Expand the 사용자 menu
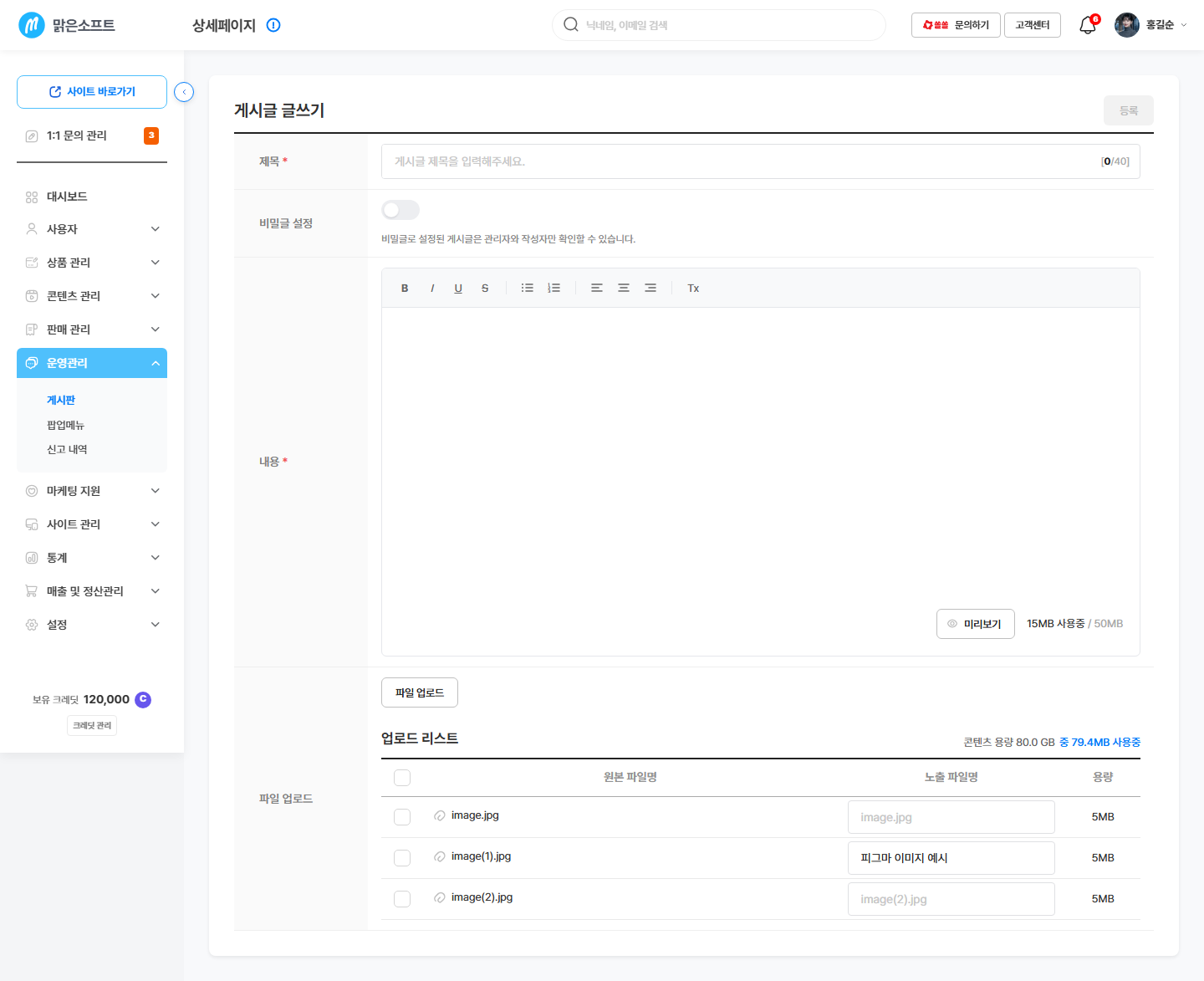The image size is (1204, 981). pyautogui.click(x=92, y=229)
